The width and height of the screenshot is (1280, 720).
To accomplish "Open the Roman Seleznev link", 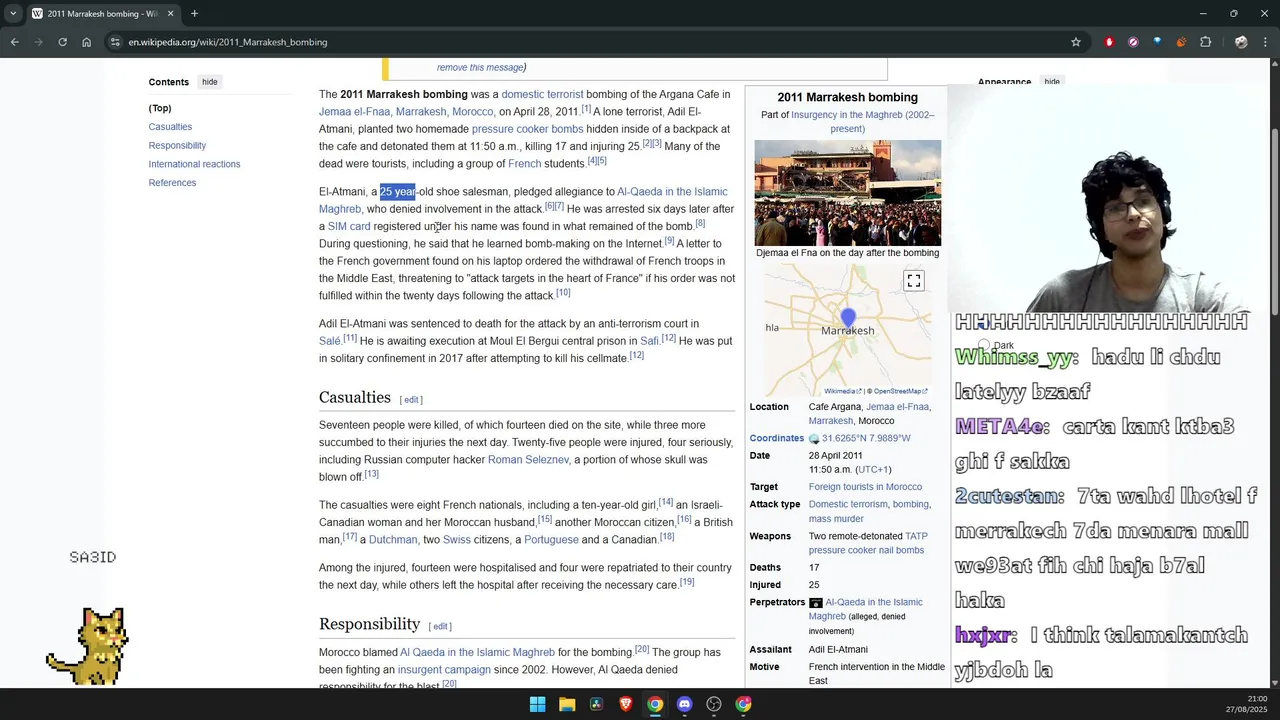I will pos(528,460).
